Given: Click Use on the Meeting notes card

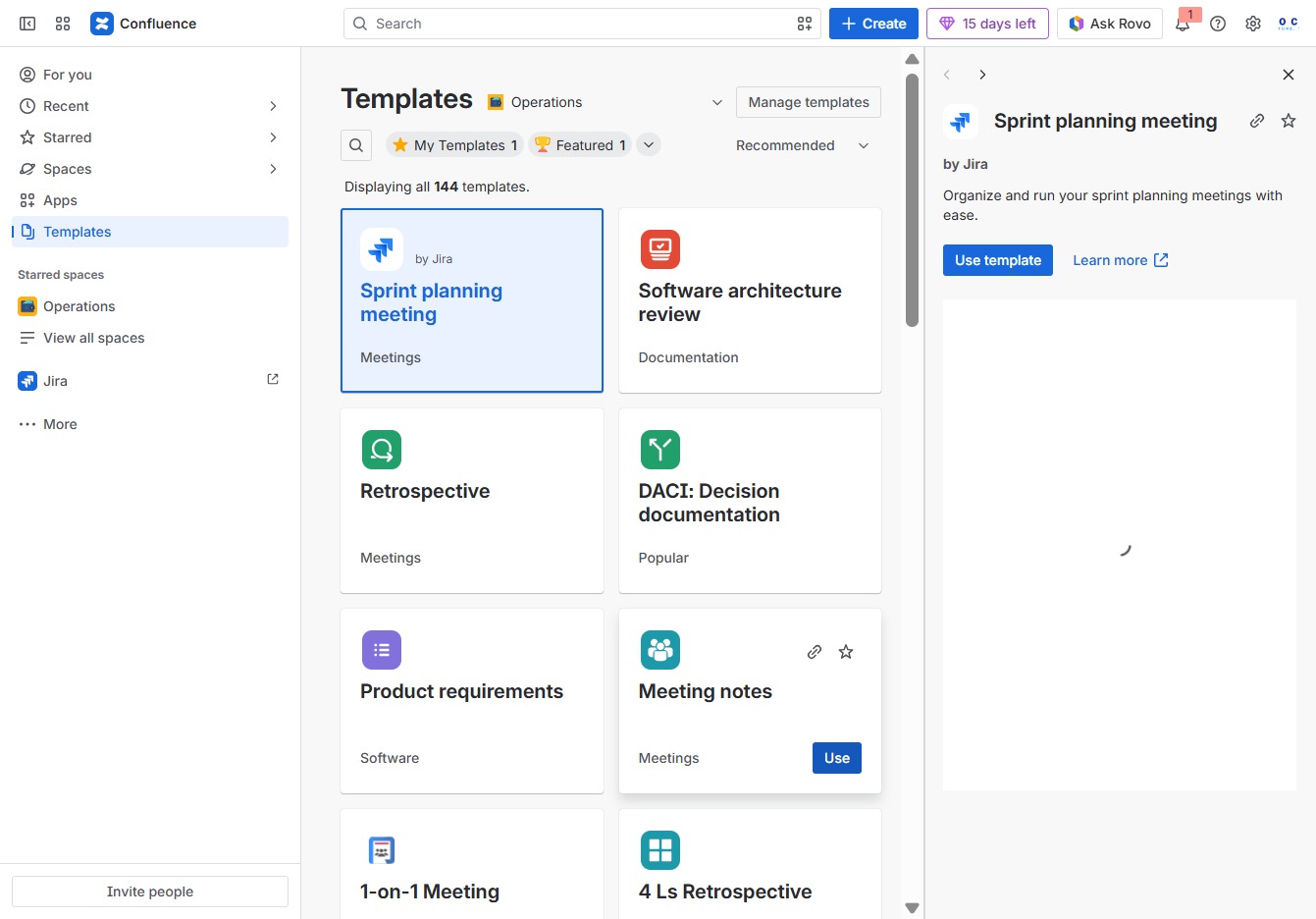Looking at the screenshot, I should (x=837, y=758).
